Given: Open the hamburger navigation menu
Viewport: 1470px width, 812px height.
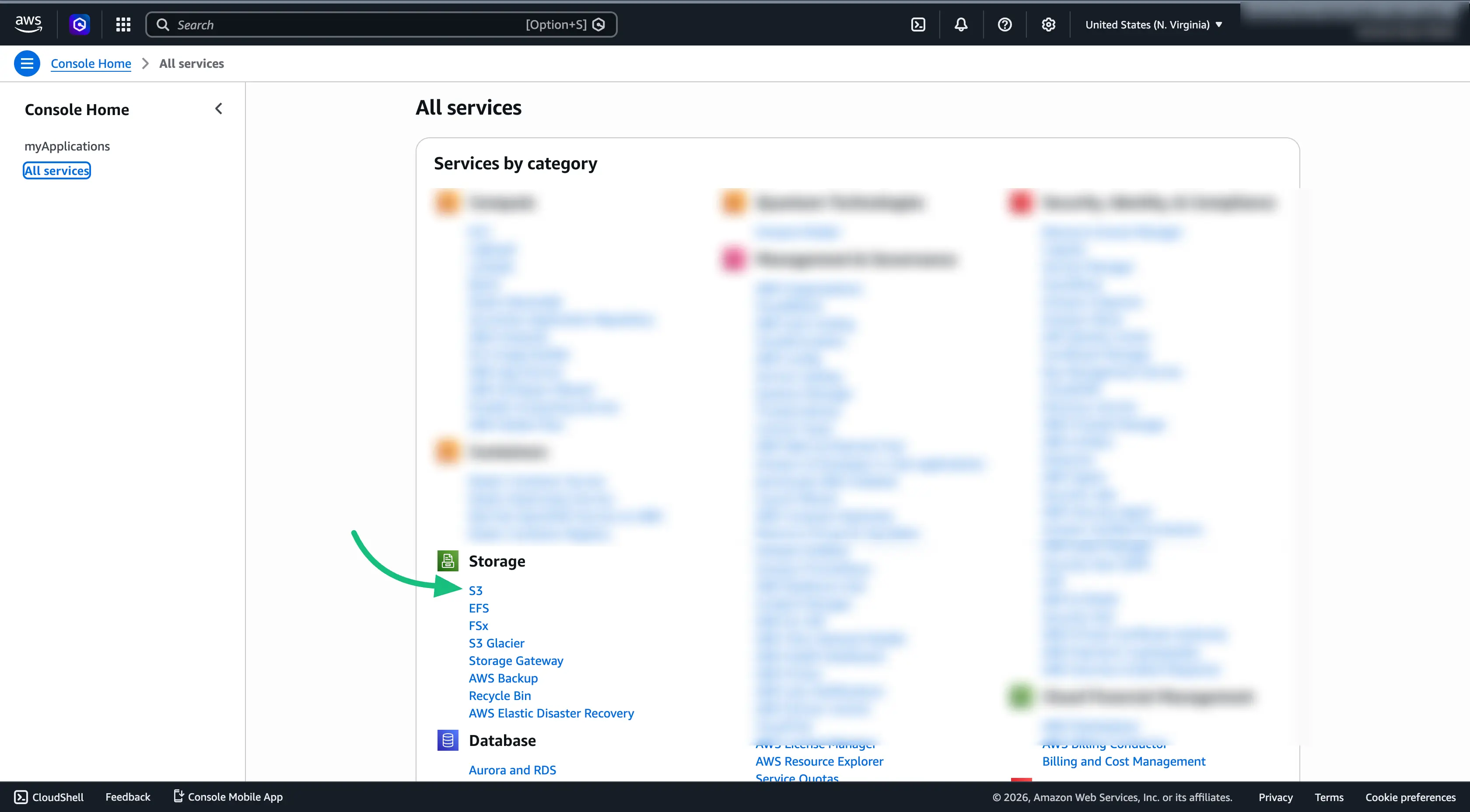Looking at the screenshot, I should point(27,63).
